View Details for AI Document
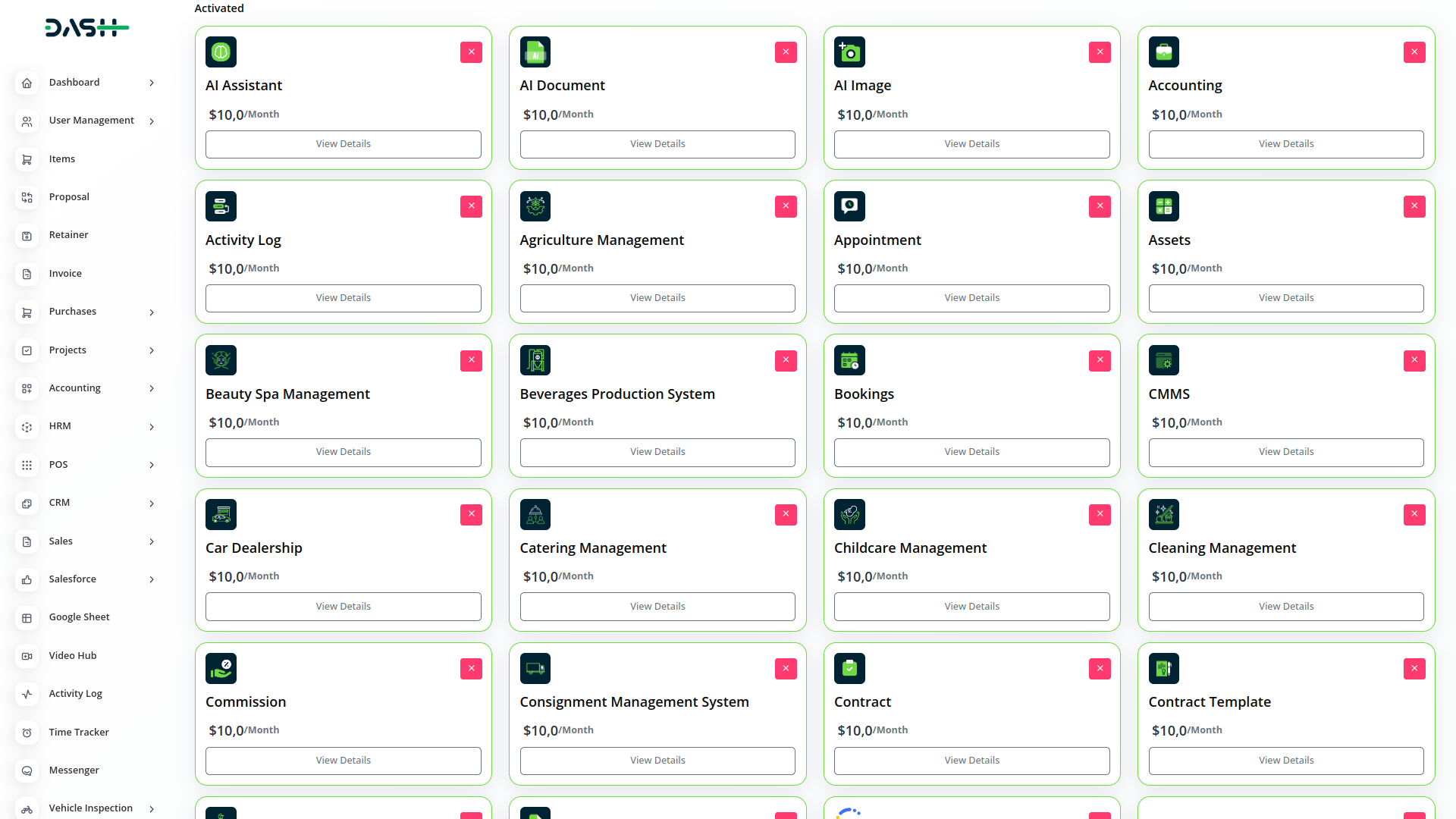 (x=657, y=144)
